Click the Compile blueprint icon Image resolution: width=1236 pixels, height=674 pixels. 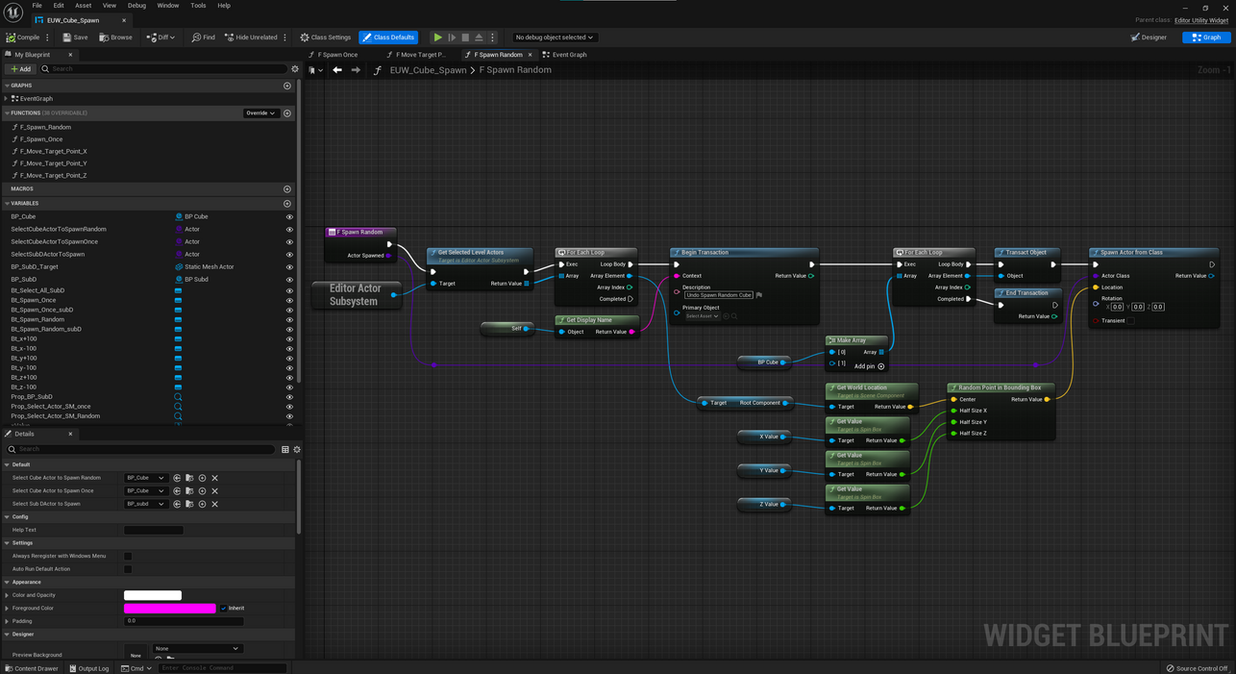tap(10, 37)
